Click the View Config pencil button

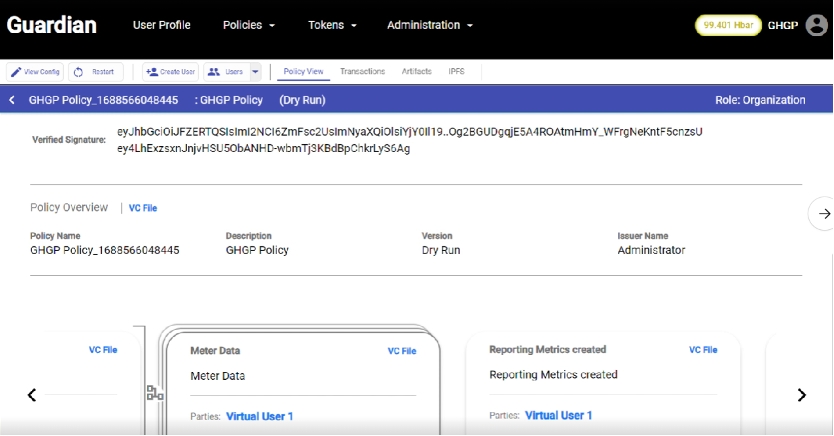point(35,72)
